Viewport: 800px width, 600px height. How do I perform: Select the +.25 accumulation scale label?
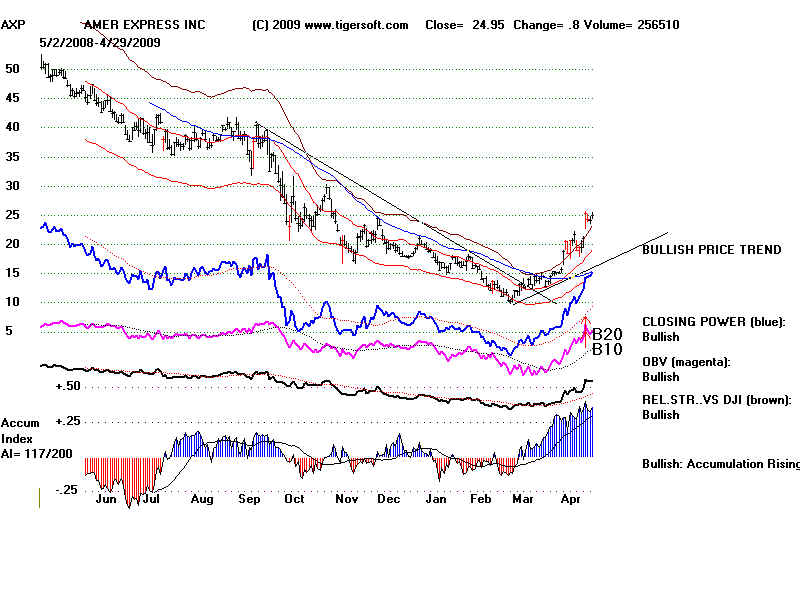coord(68,421)
